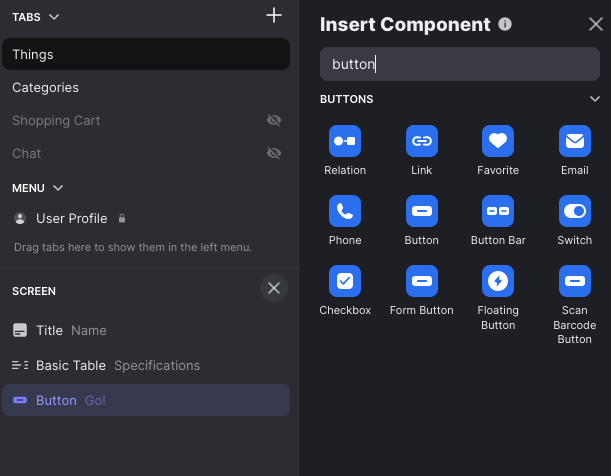The width and height of the screenshot is (611, 476).
Task: Insert the Button Bar component
Action: point(498,211)
